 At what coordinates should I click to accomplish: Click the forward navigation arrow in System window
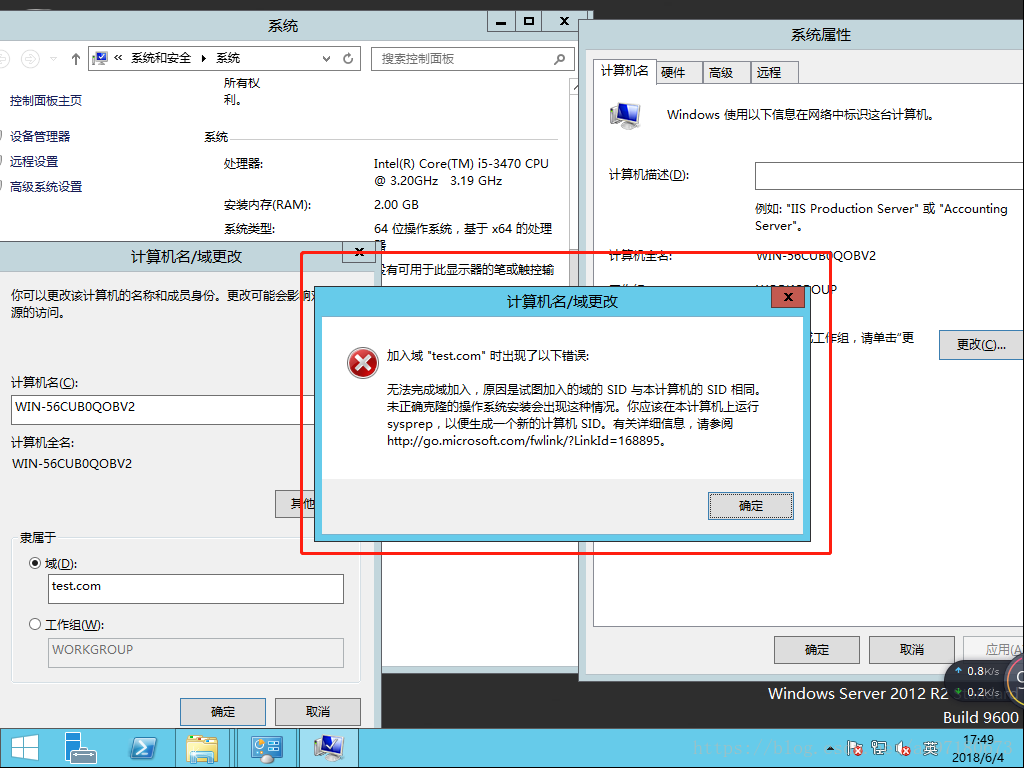[30, 59]
